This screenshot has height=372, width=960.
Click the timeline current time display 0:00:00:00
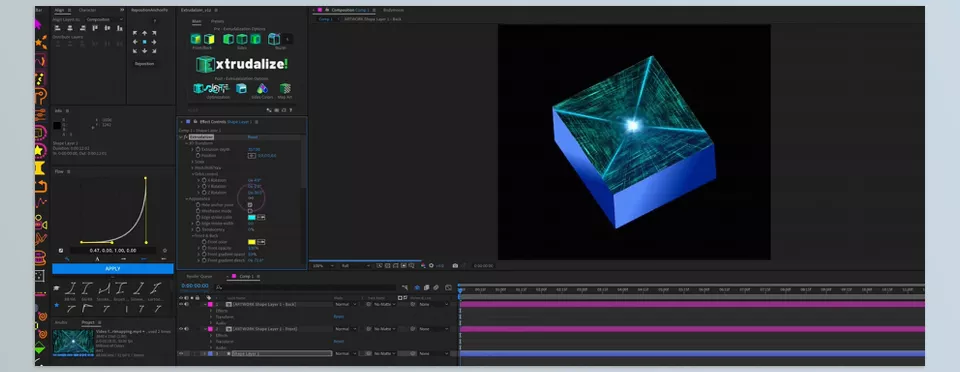[x=195, y=286]
